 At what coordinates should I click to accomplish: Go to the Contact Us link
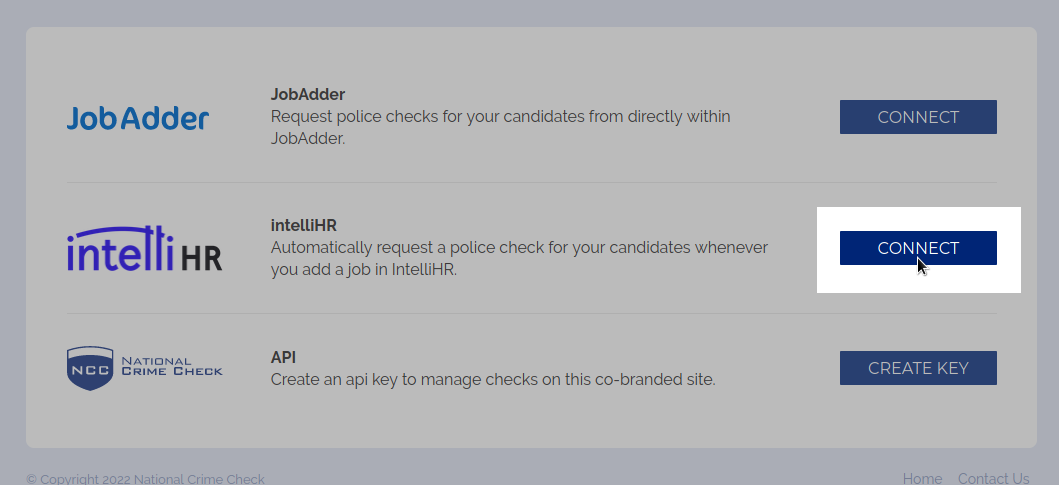pyautogui.click(x=993, y=479)
